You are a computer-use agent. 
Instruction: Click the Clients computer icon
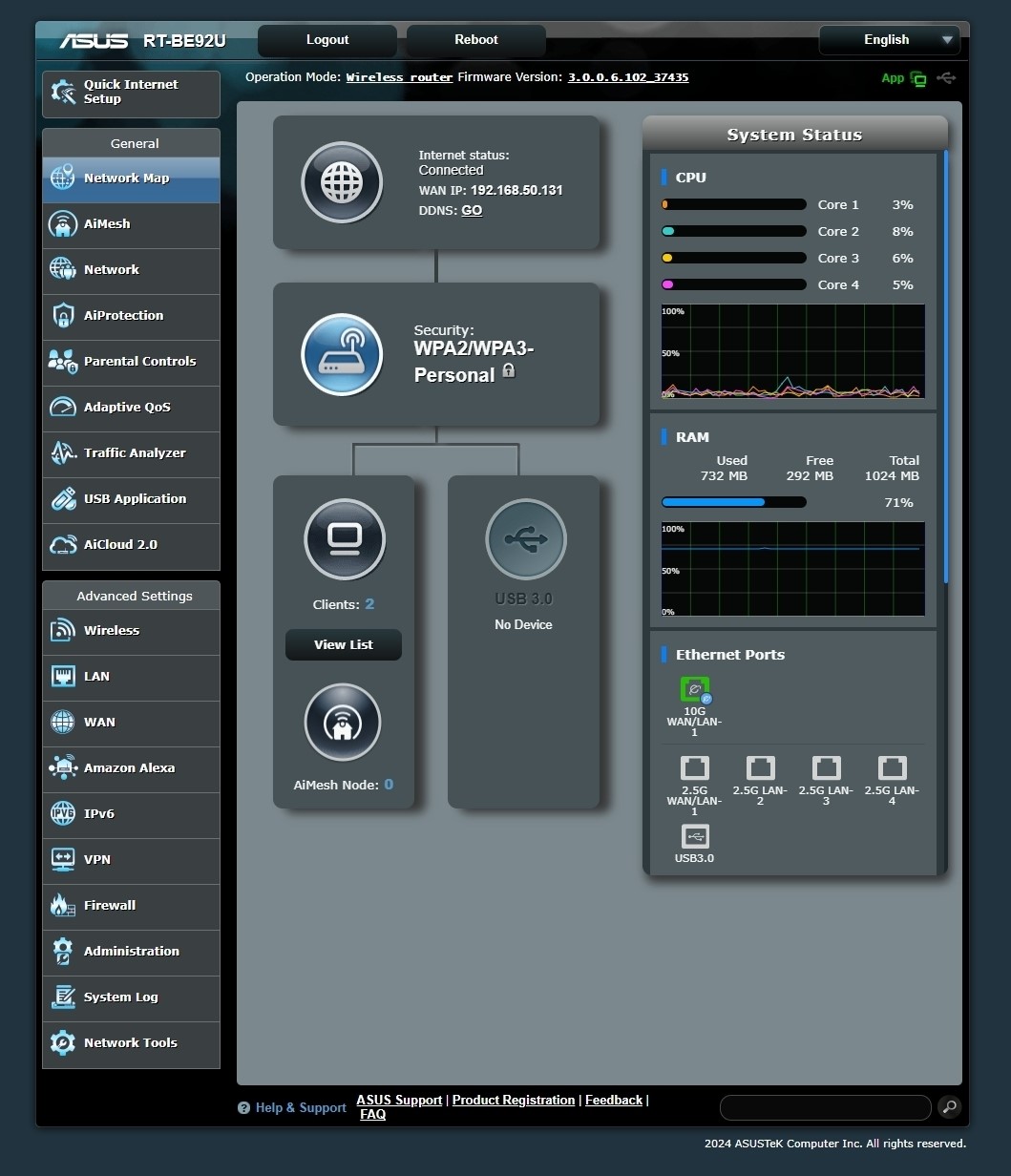pos(345,539)
